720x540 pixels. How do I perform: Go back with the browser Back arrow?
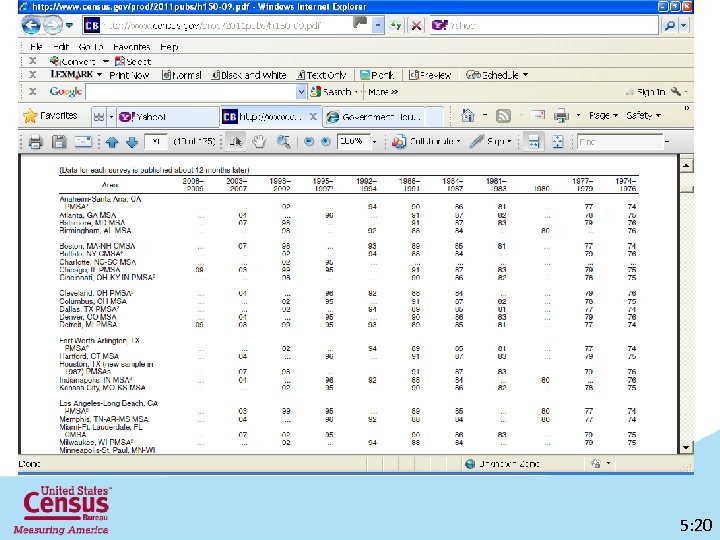[31, 25]
